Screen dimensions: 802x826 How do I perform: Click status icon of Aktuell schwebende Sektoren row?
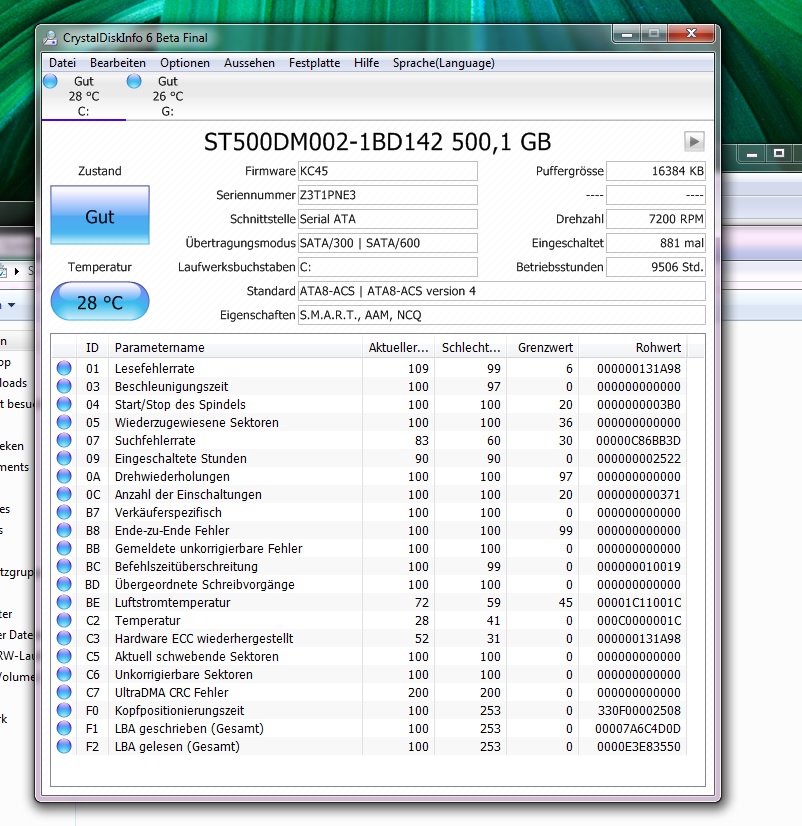(64, 656)
